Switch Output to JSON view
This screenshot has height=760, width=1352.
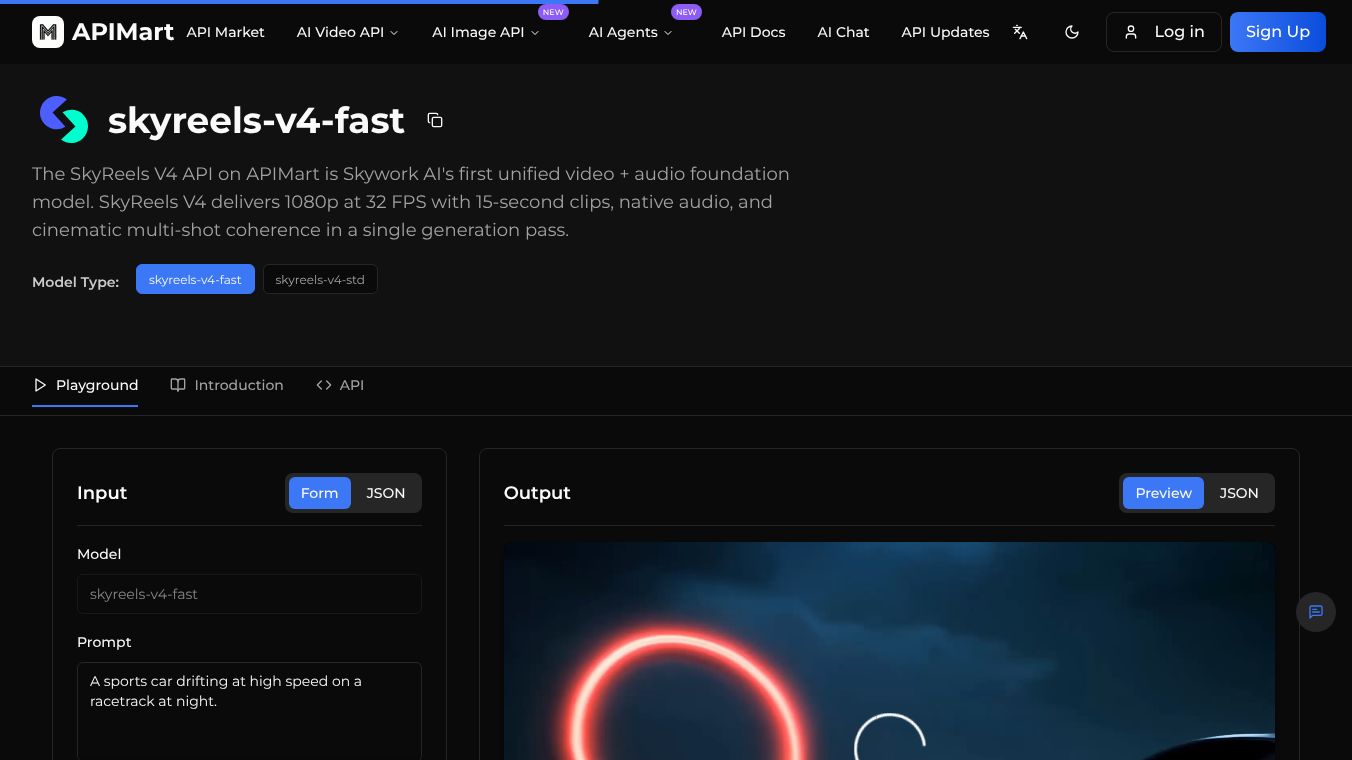point(1238,493)
